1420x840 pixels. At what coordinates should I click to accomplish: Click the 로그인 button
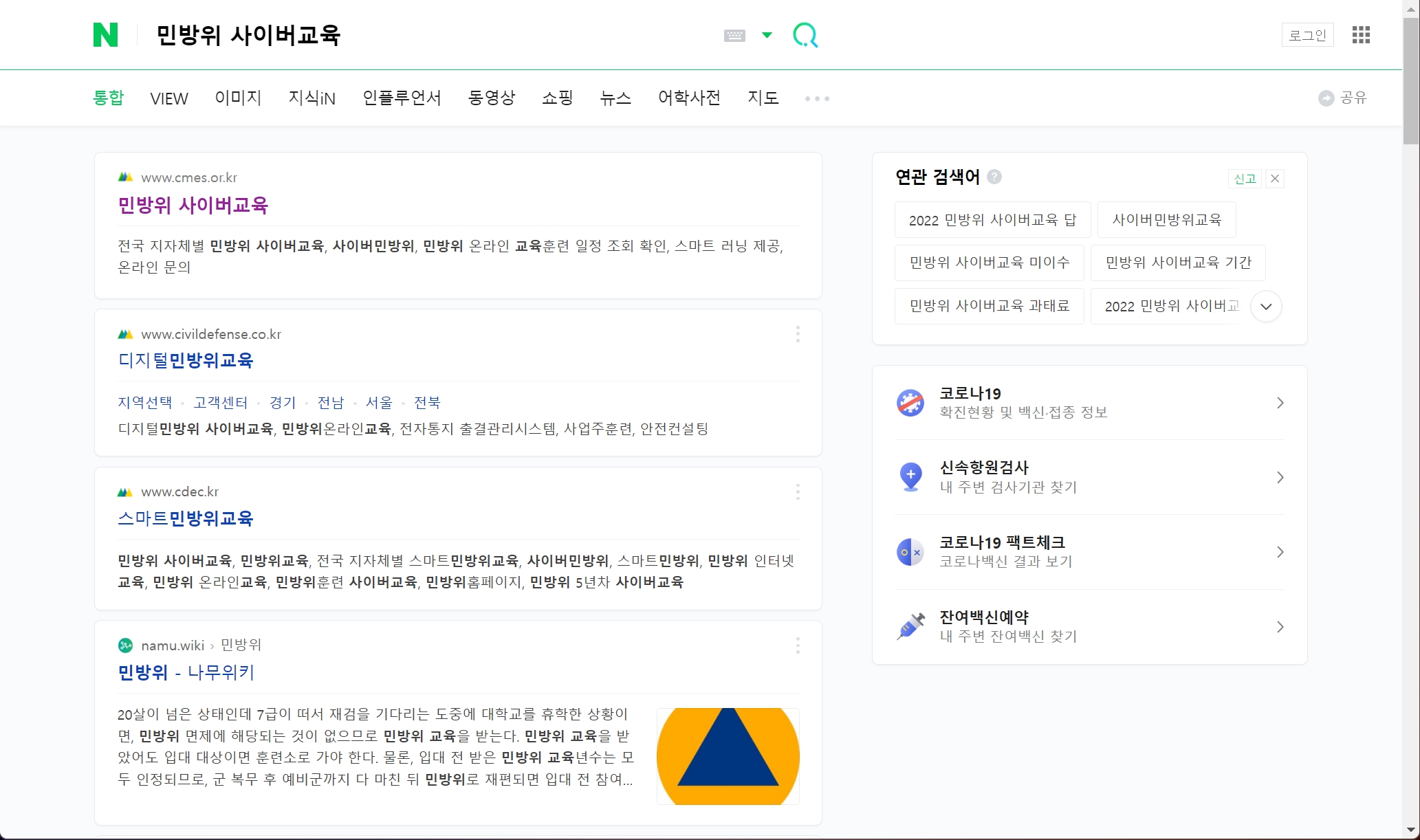[x=1307, y=35]
